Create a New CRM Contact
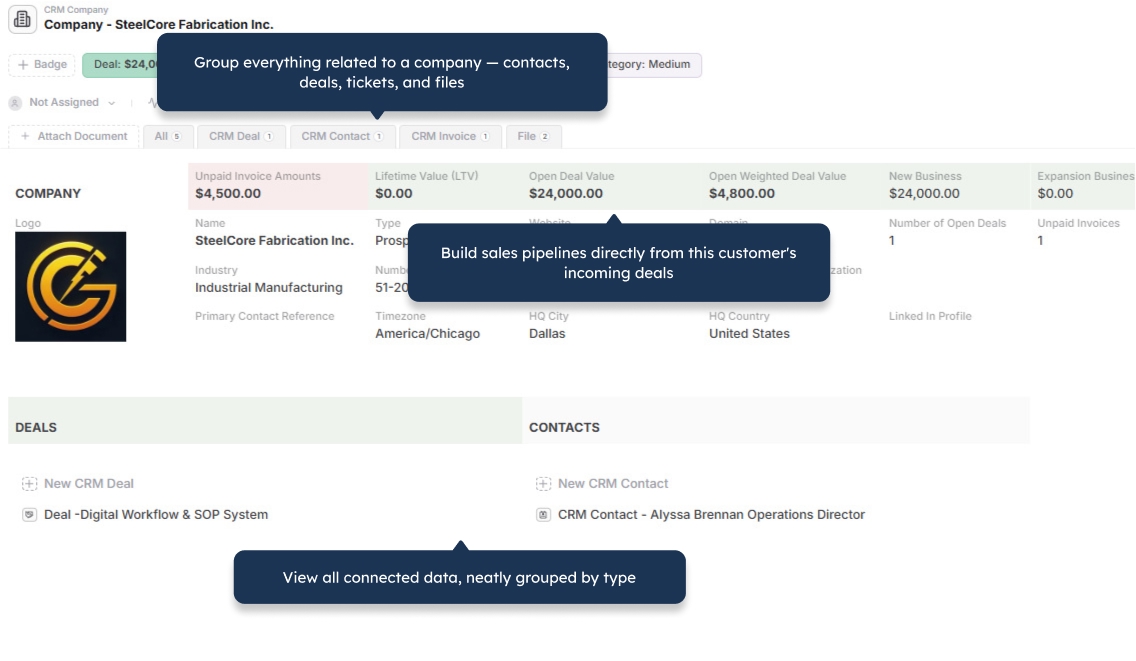 tap(613, 483)
